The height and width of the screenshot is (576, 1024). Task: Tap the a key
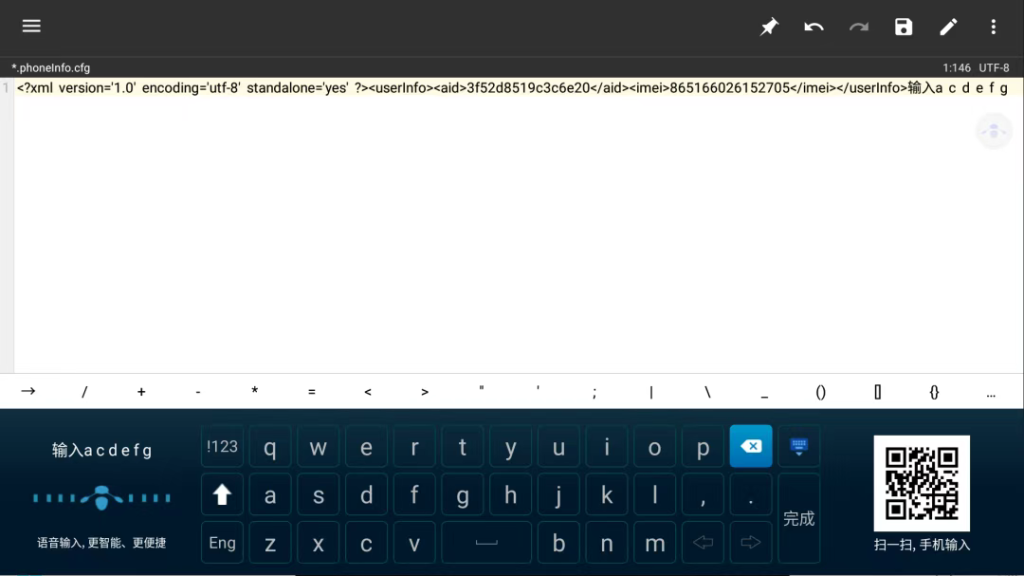pos(270,495)
